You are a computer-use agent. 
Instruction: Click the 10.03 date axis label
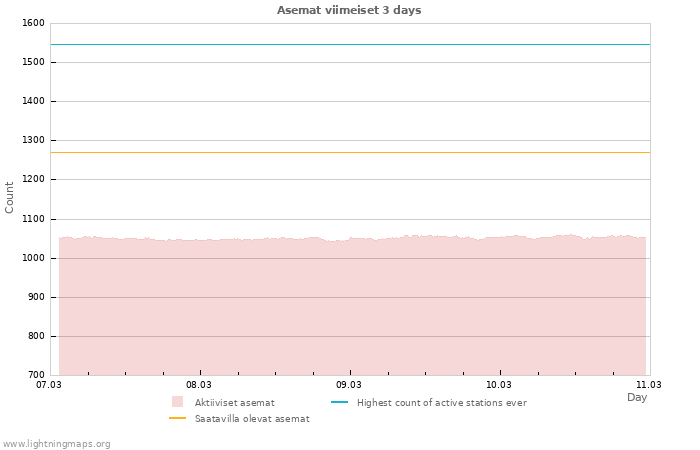(499, 385)
